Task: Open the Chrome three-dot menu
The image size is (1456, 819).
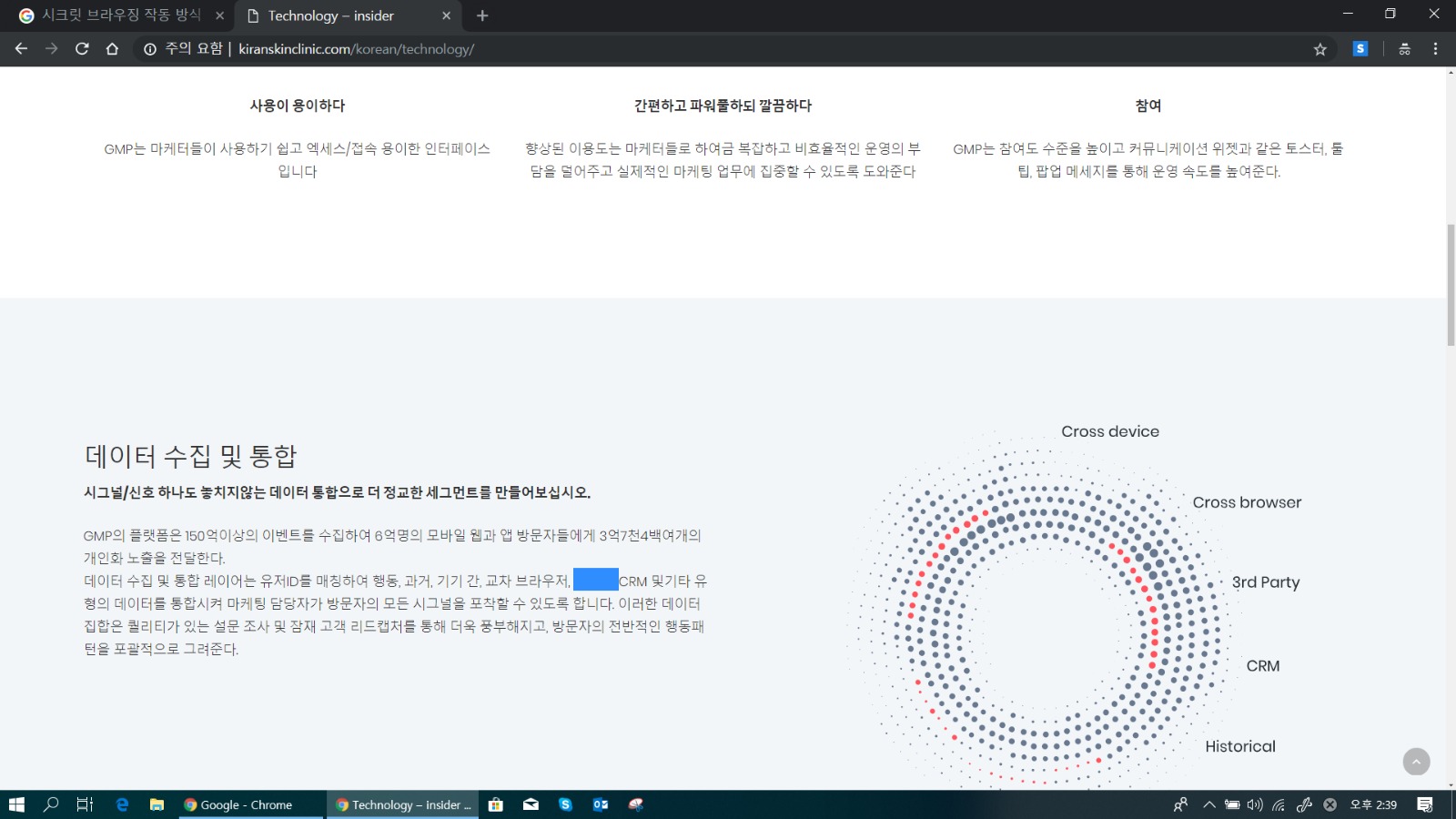Action: click(1435, 49)
